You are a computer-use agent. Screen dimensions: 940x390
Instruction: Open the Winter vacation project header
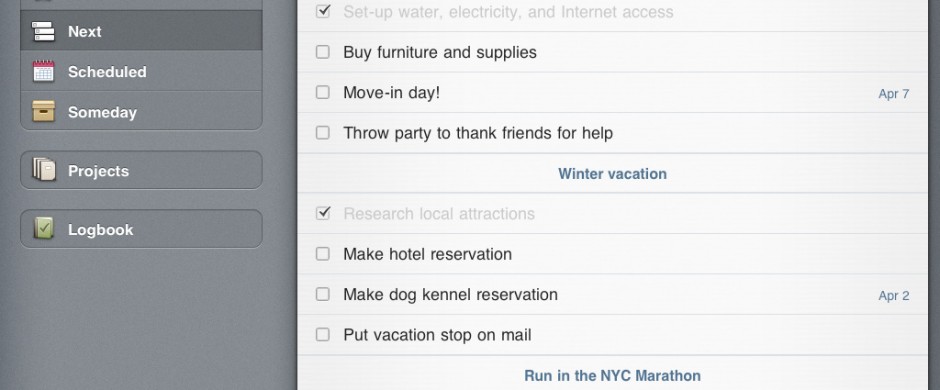pos(612,174)
